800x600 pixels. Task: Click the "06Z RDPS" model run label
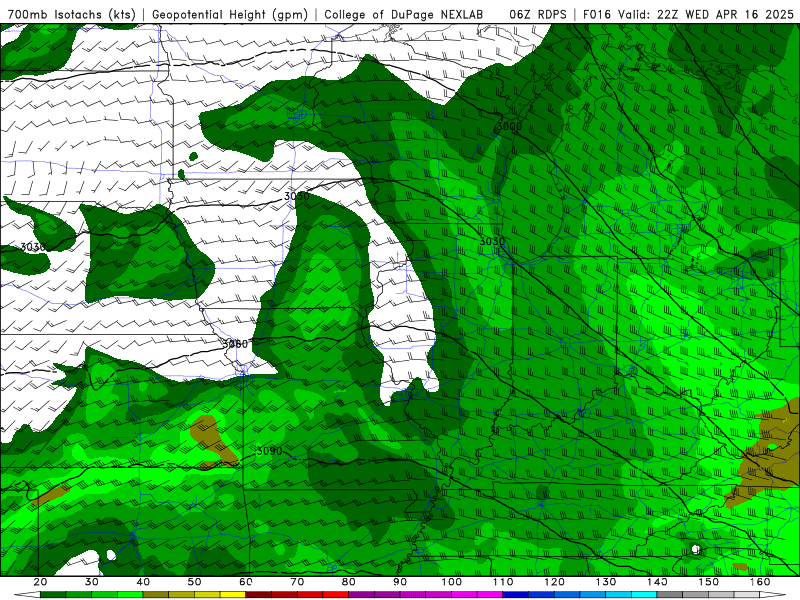[x=538, y=14]
